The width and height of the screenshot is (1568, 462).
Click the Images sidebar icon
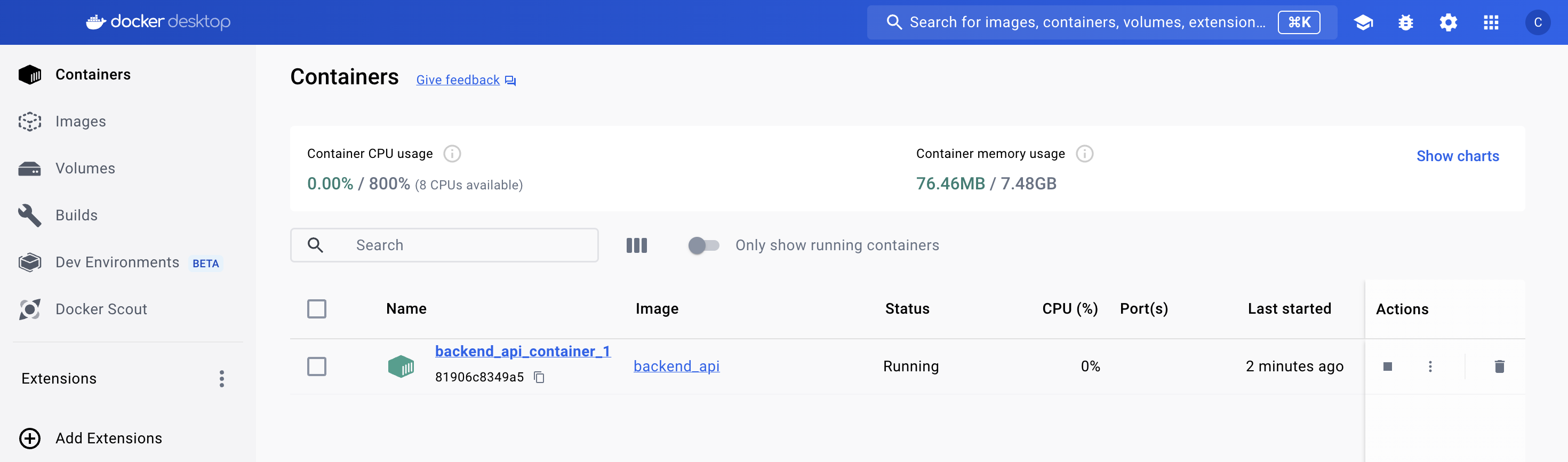[x=30, y=122]
